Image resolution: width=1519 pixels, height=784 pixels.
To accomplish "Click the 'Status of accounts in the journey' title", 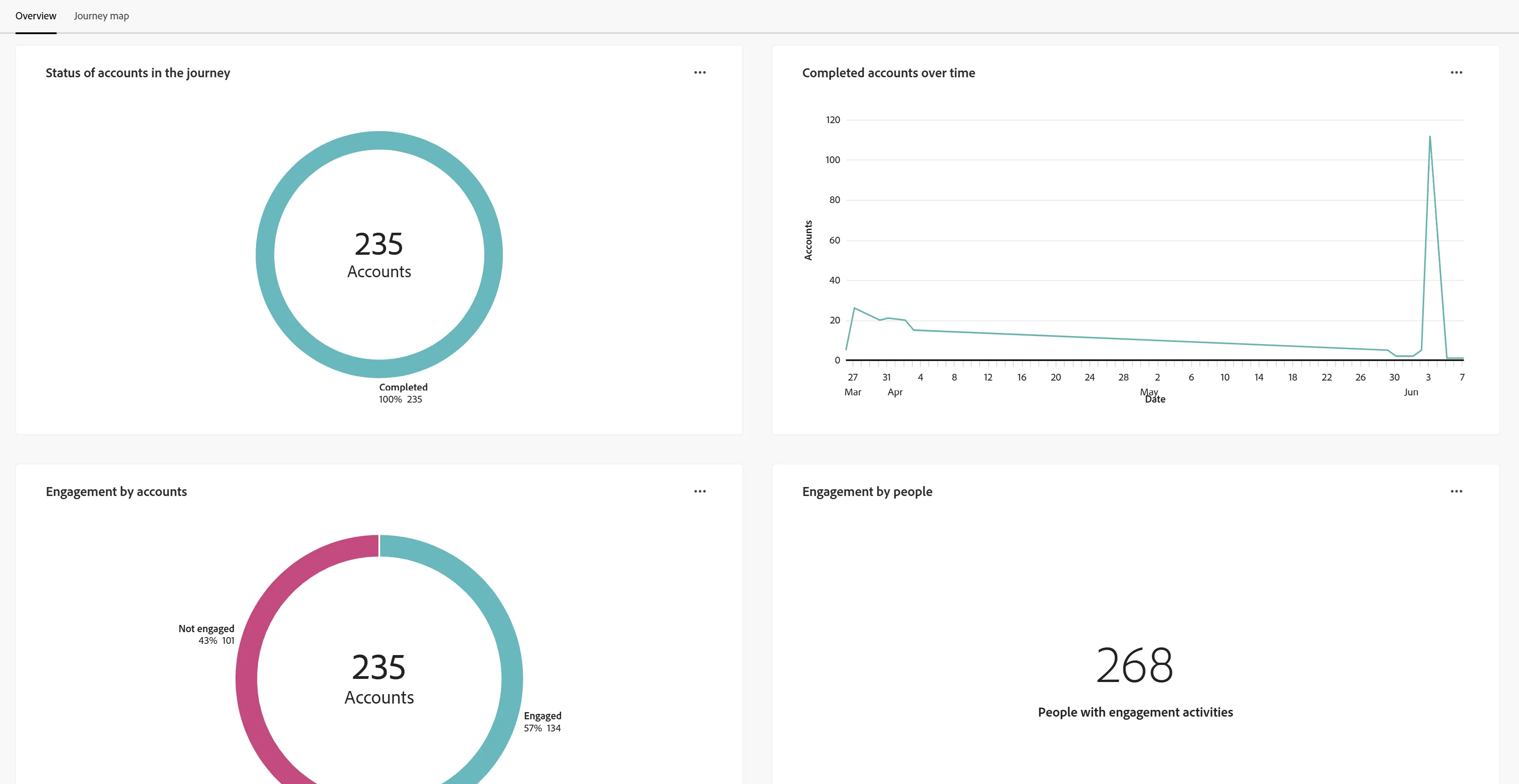I will [x=138, y=73].
